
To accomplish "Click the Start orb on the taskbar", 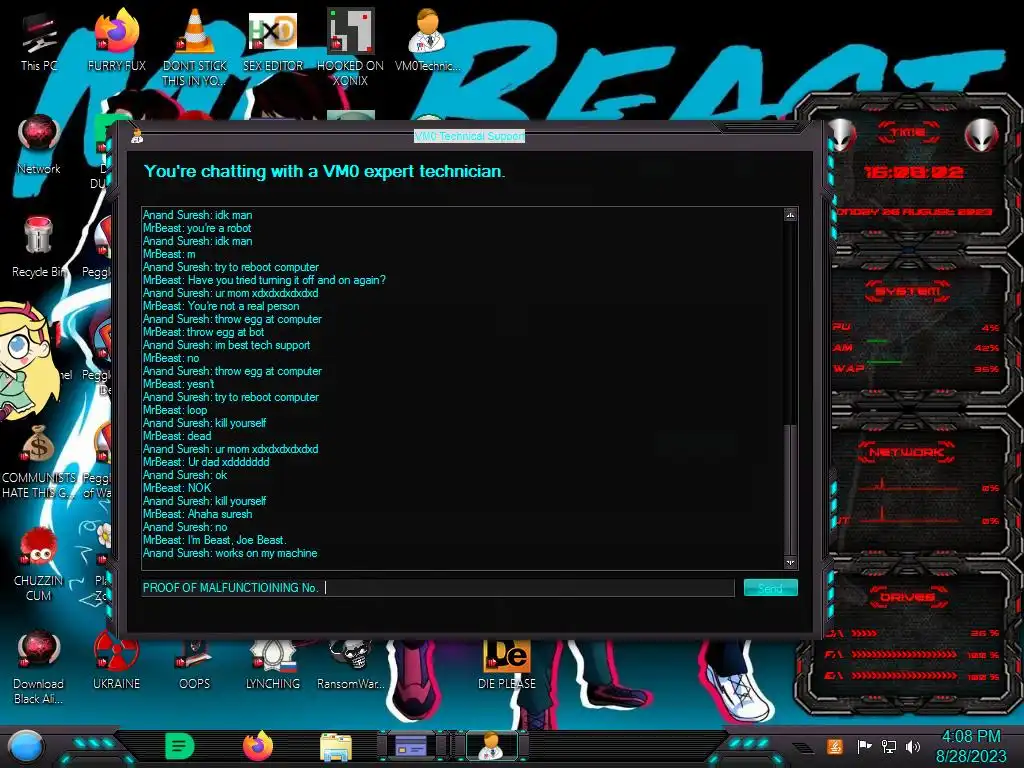I will tap(25, 746).
